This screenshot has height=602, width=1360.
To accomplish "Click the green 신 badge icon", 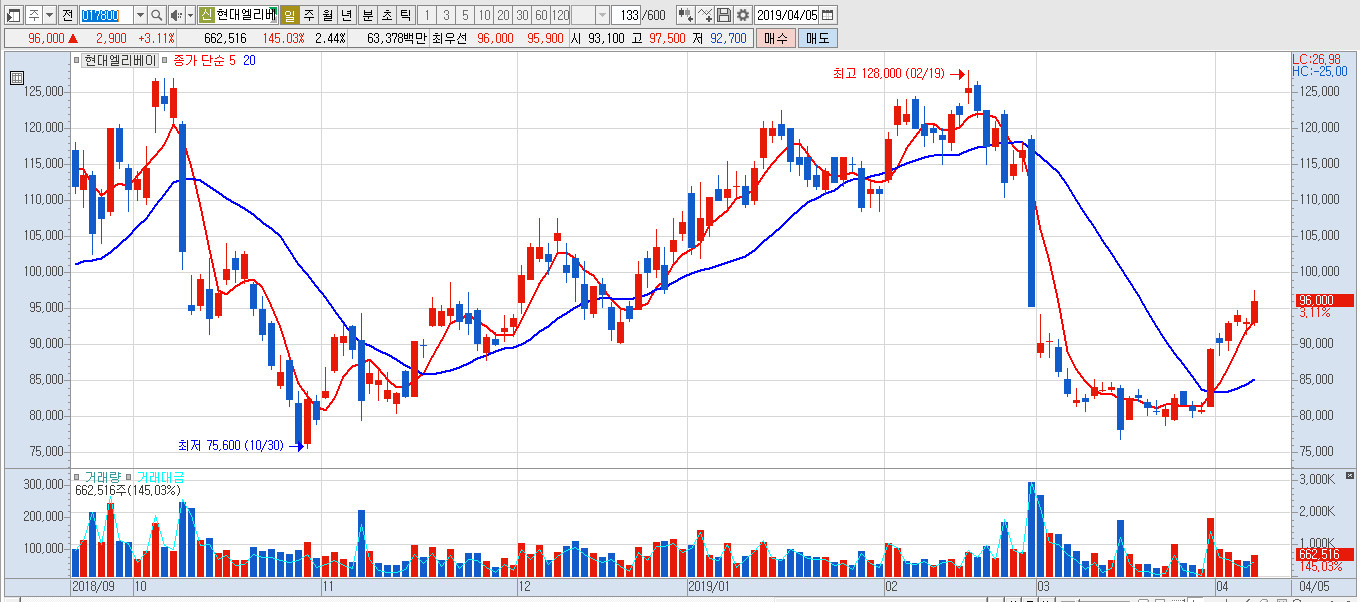I will tap(206, 15).
